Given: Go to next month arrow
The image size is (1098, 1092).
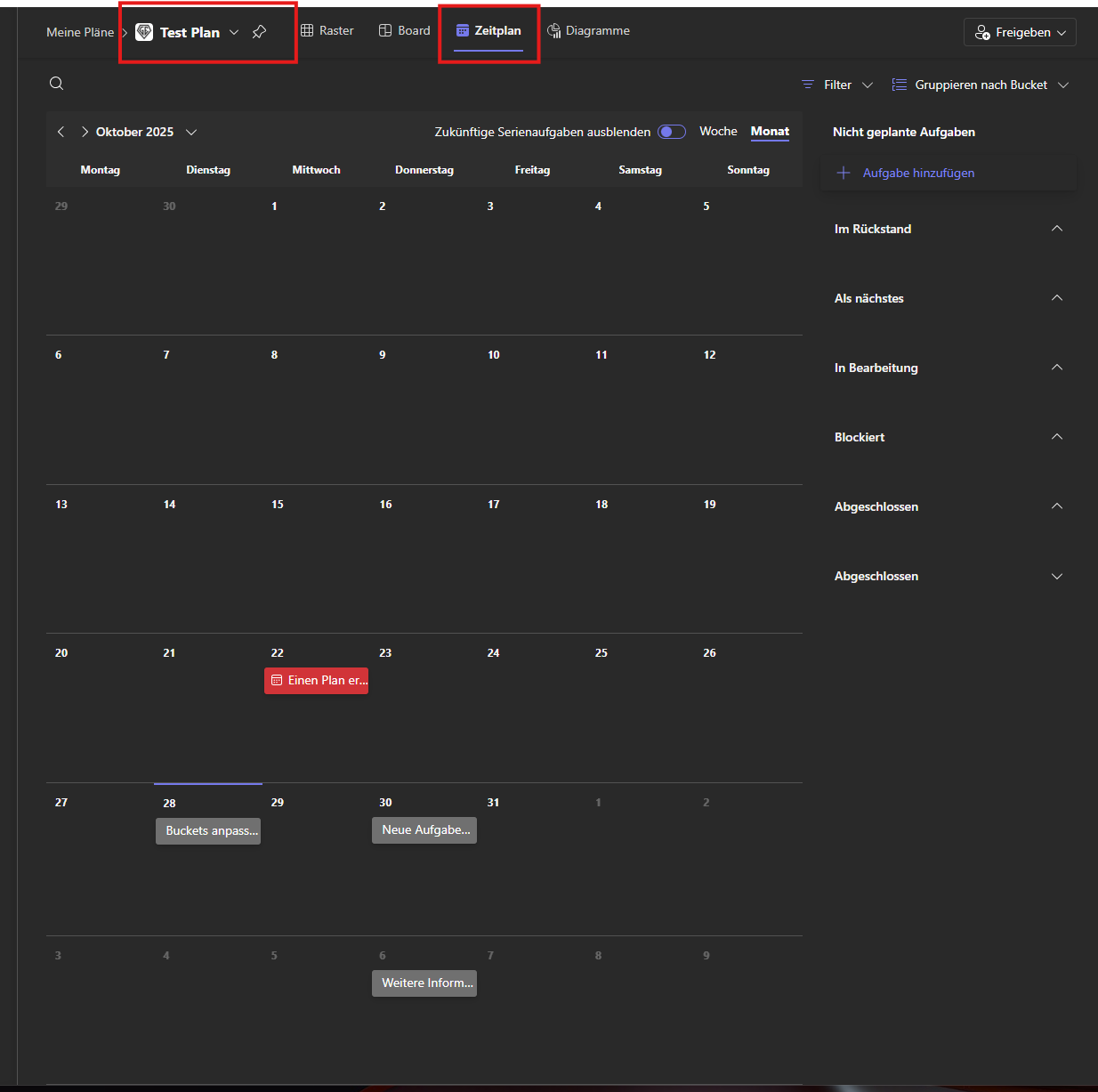Looking at the screenshot, I should (x=85, y=132).
